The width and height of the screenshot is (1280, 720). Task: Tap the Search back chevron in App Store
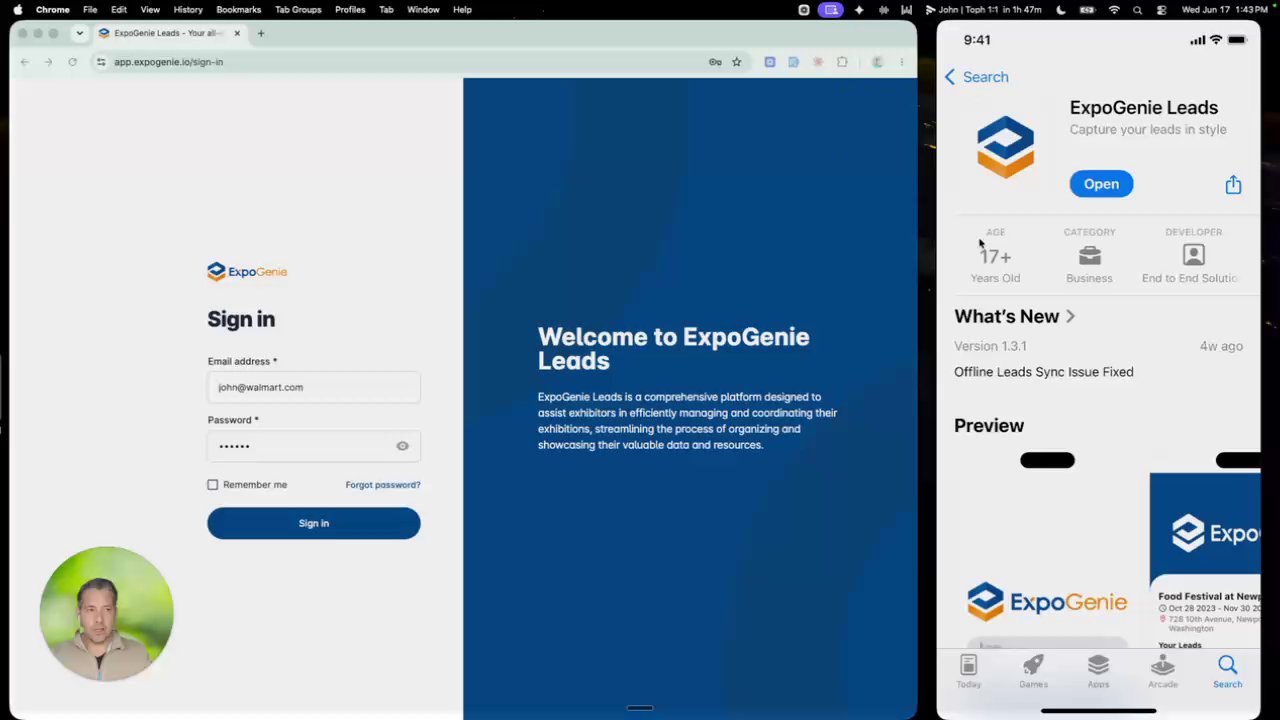tap(950, 77)
